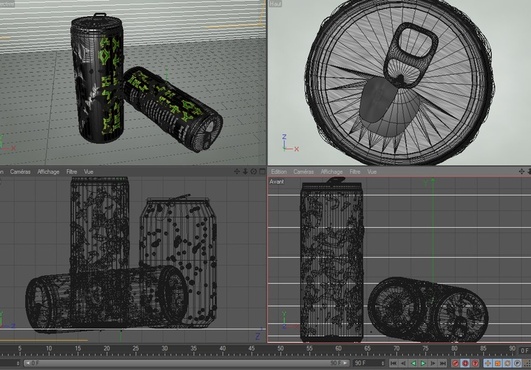Click the timeline preview range slider bar
Screen dimensions: 531x370
click(x=187, y=363)
